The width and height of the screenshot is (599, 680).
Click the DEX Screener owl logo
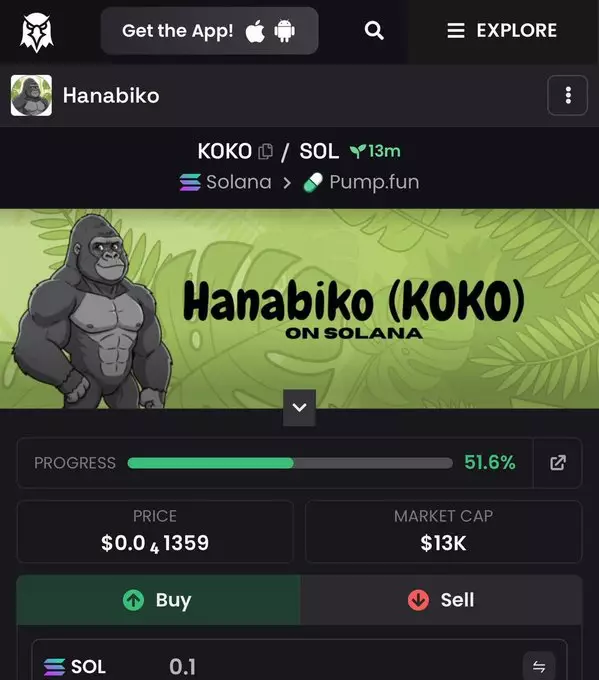(37, 32)
